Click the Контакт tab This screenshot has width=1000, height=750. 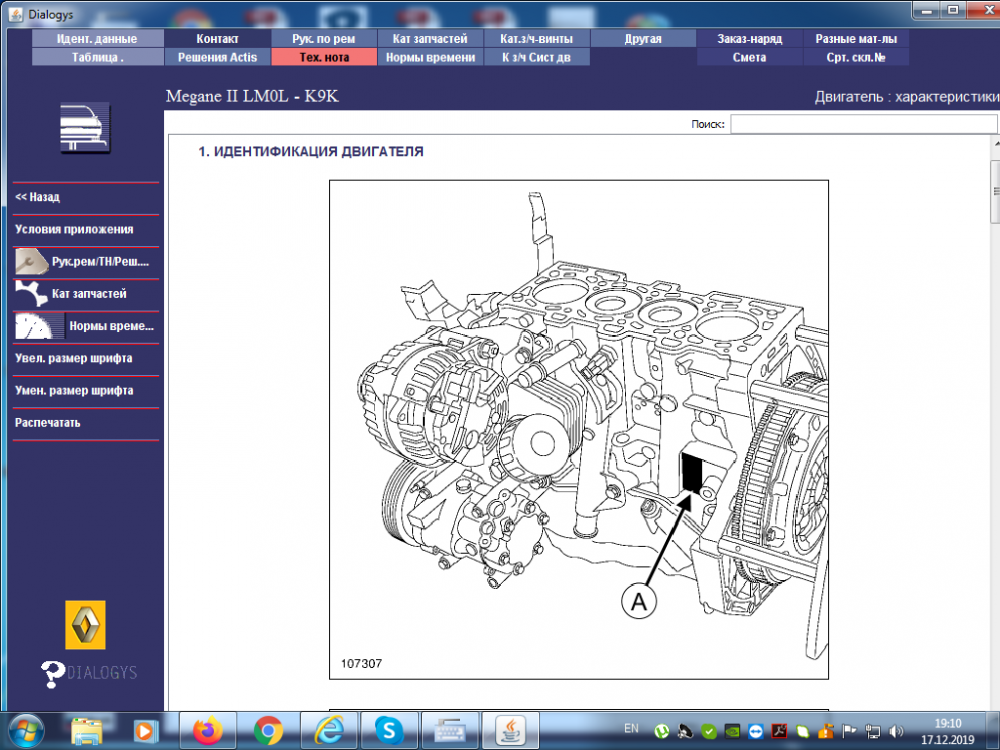[217, 39]
